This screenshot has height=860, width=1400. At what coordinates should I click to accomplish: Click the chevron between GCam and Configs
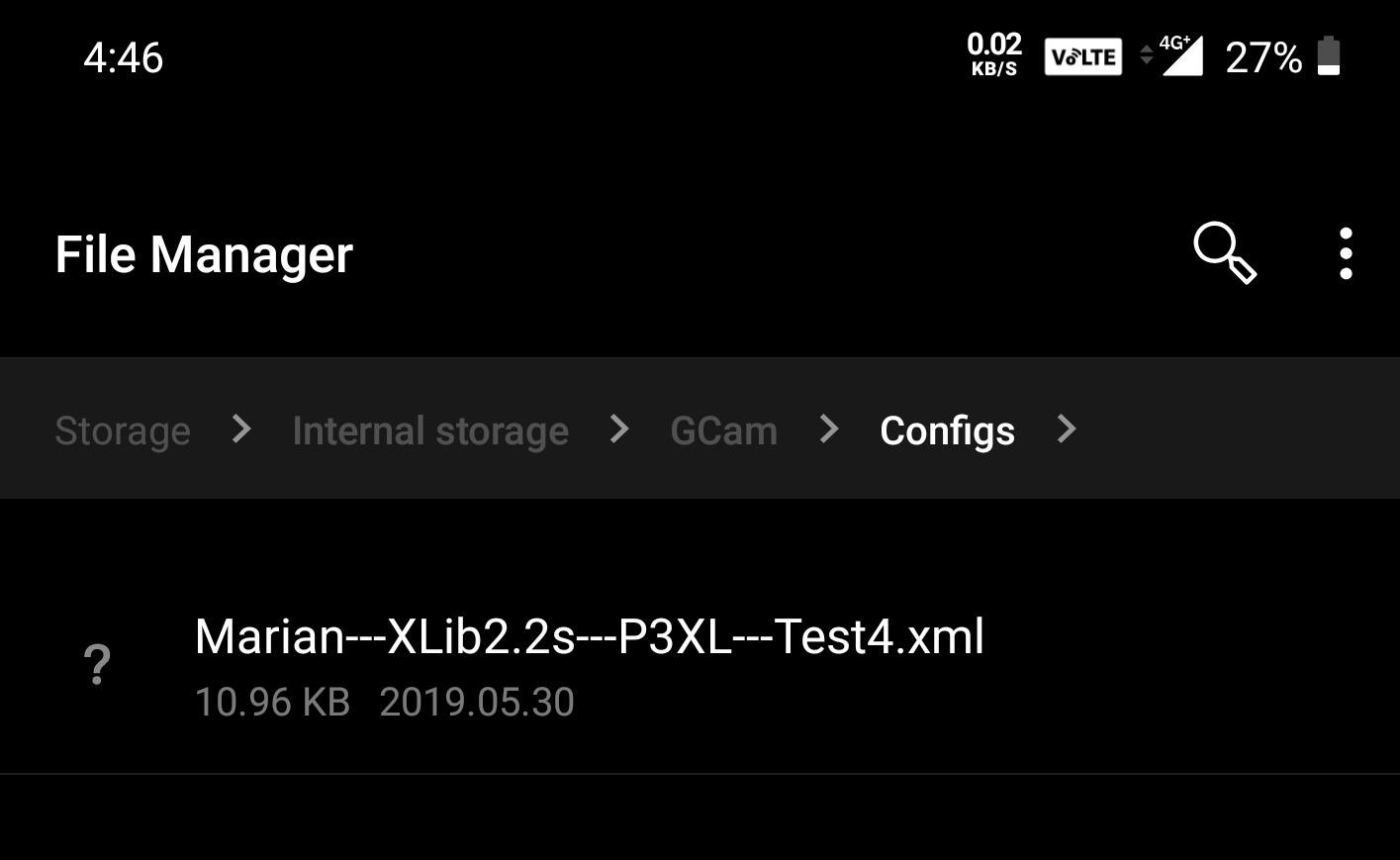pos(827,430)
